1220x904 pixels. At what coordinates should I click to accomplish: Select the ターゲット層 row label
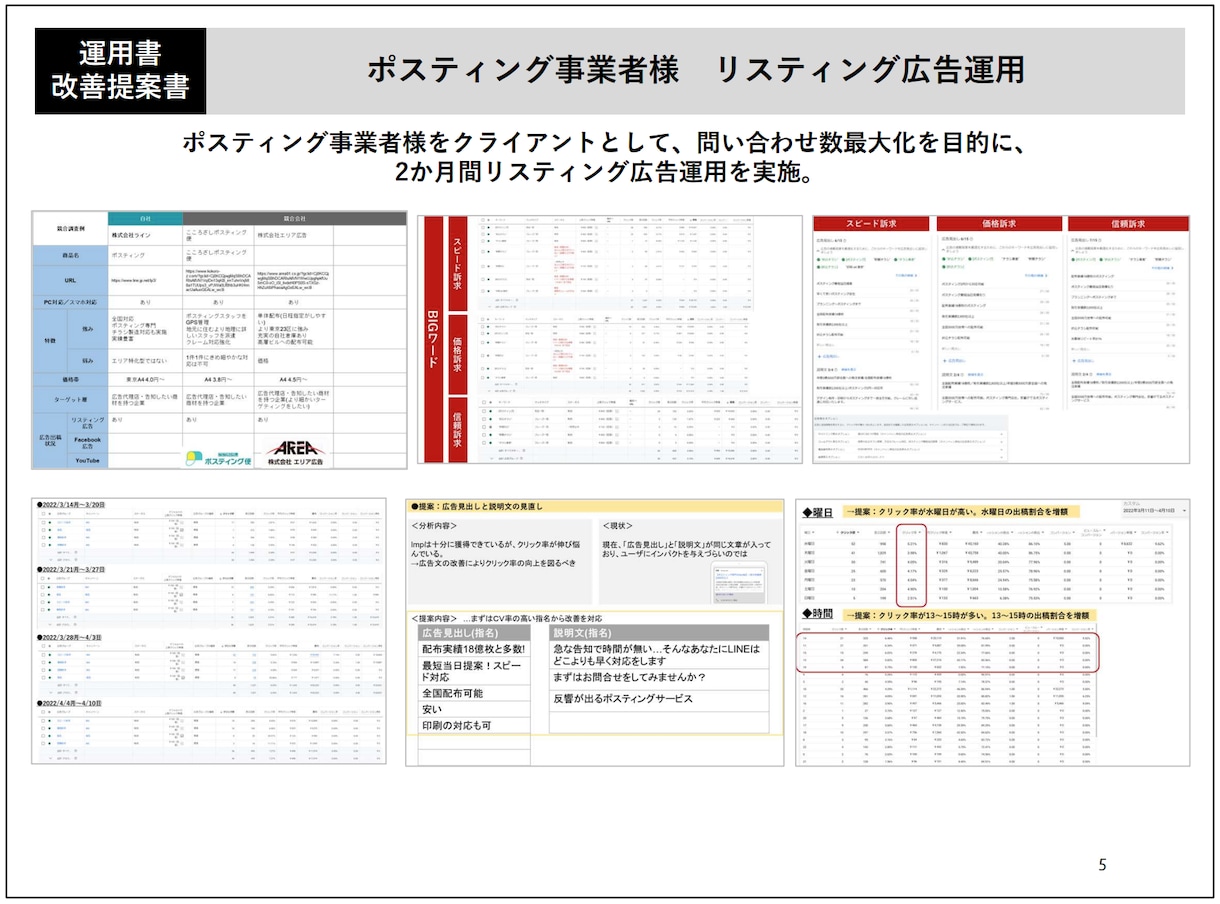pyautogui.click(x=70, y=400)
